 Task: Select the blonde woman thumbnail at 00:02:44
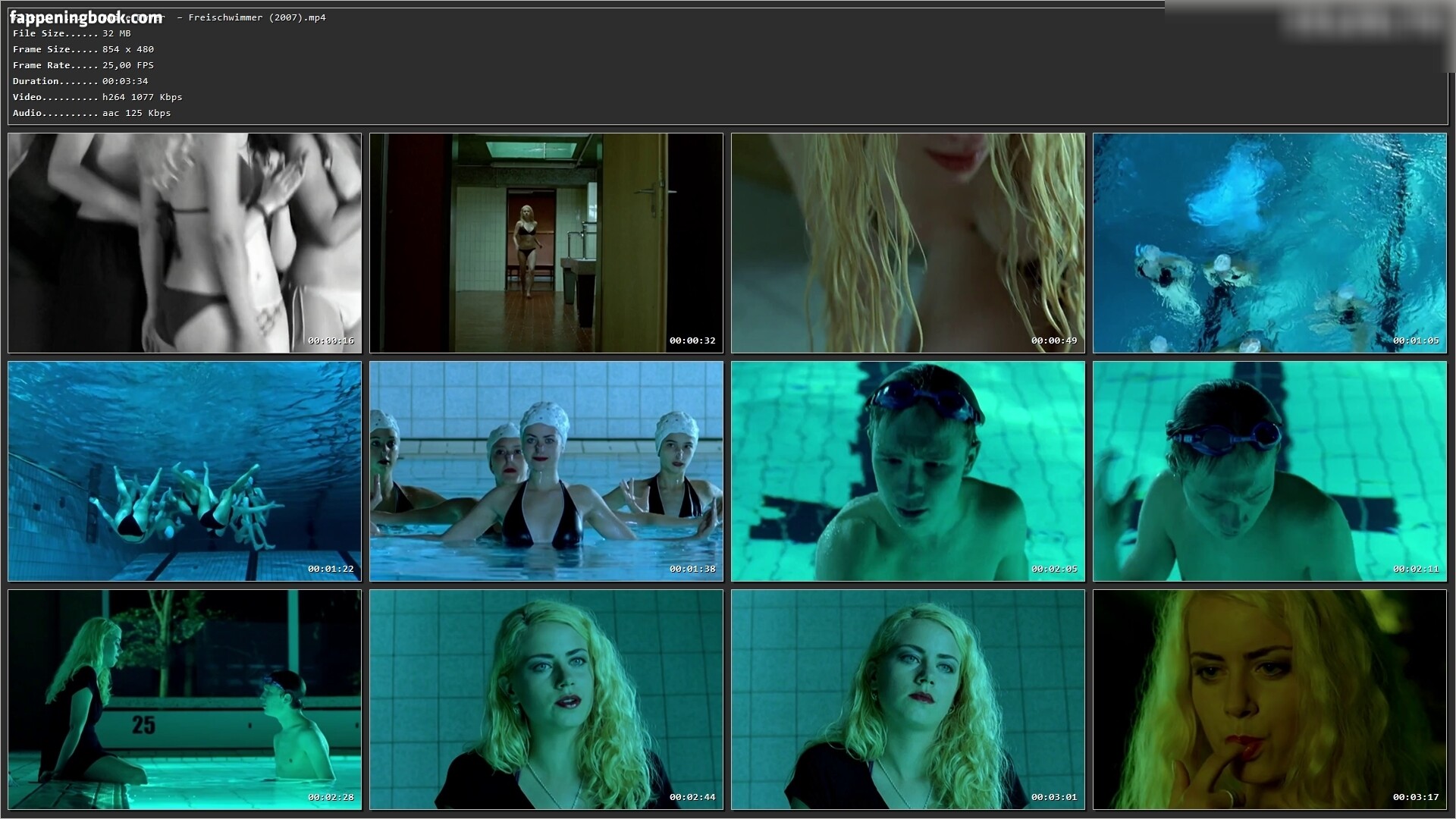546,699
